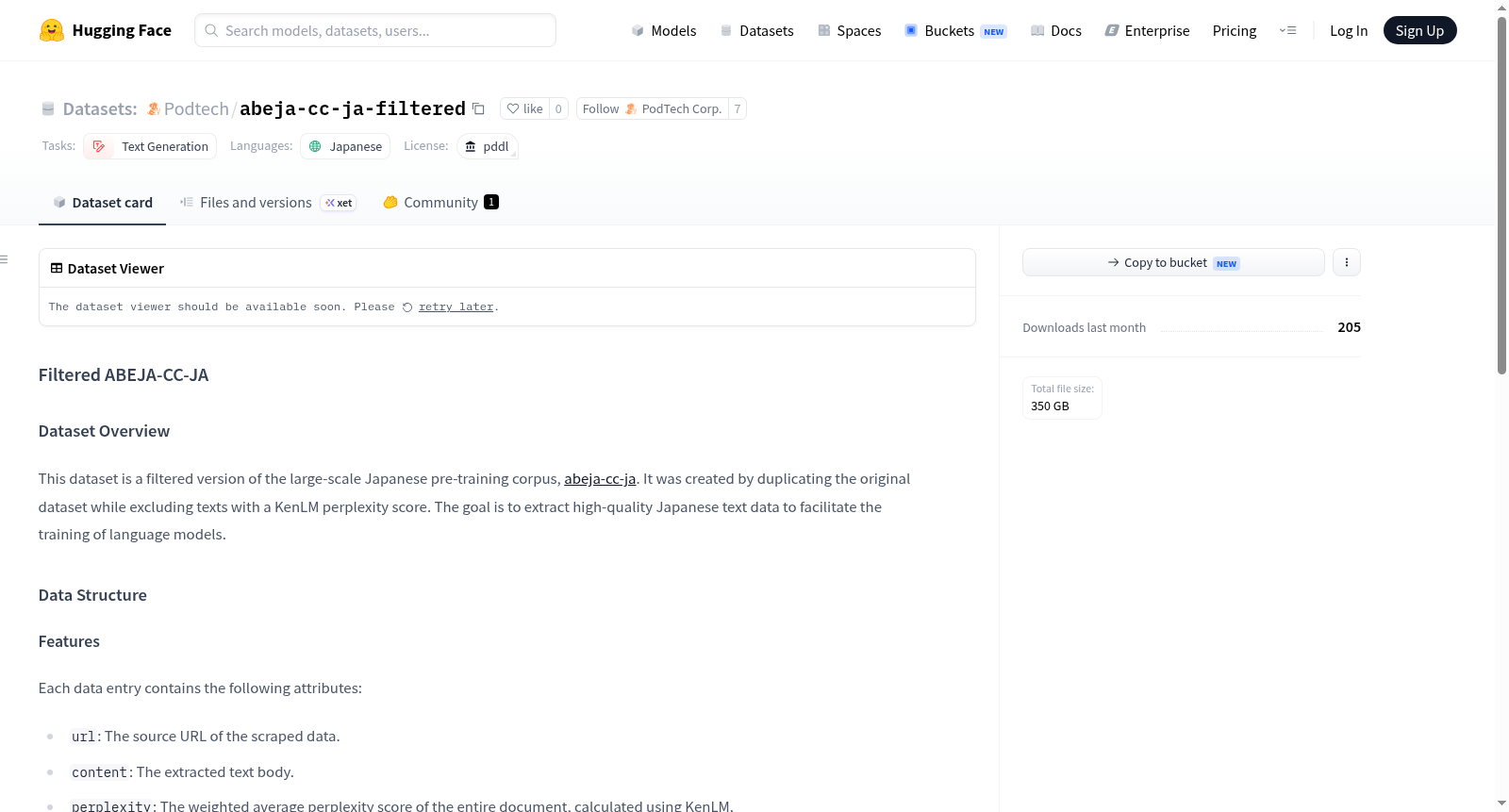The image size is (1509, 812).
Task: Follow PodTech Corp.
Action: (x=652, y=108)
